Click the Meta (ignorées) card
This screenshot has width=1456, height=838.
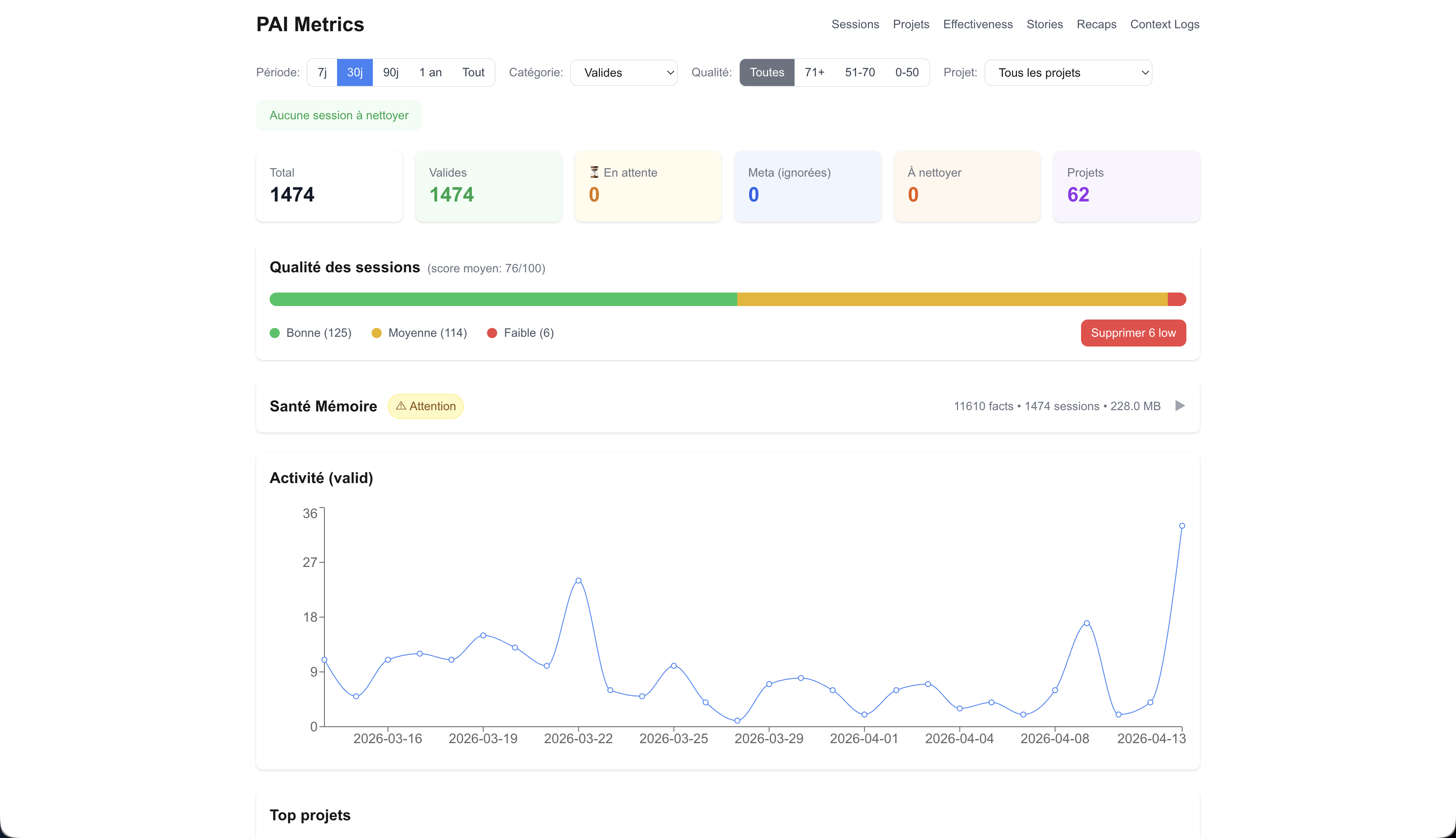pos(807,186)
